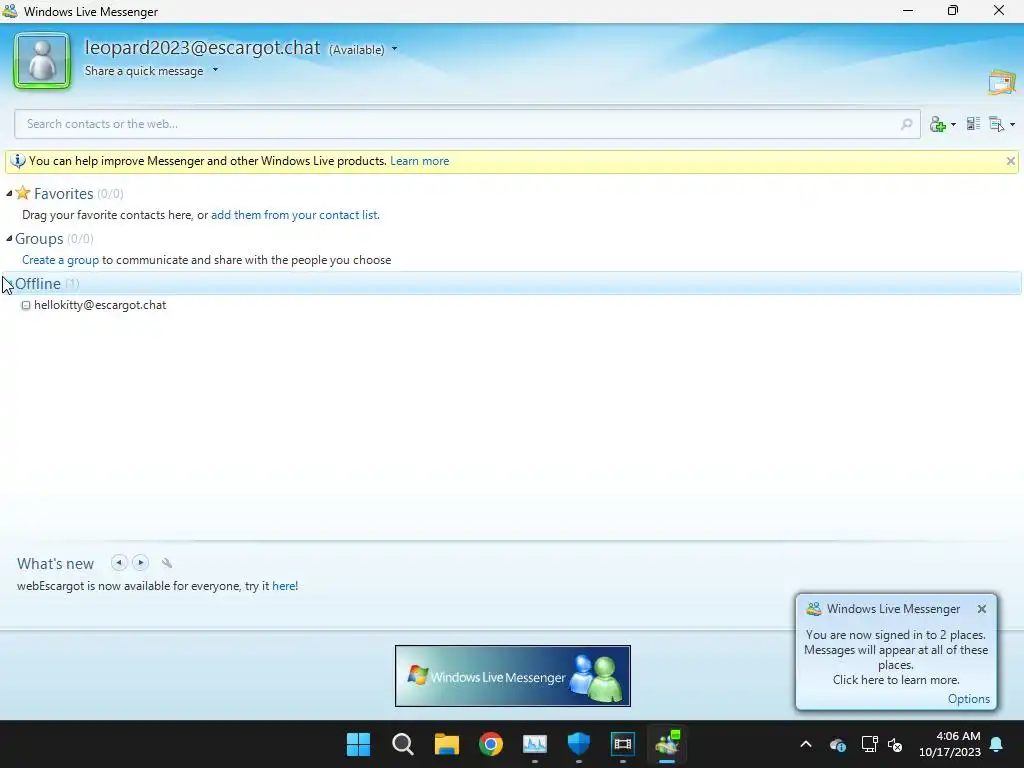
Task: Follow the Learn more link in info bar
Action: click(x=419, y=161)
